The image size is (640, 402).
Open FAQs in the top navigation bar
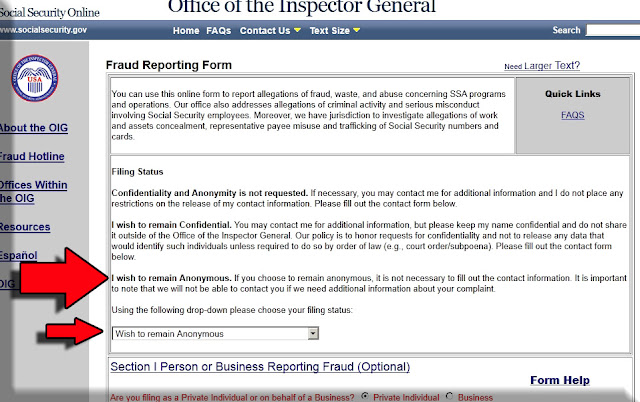[x=218, y=31]
